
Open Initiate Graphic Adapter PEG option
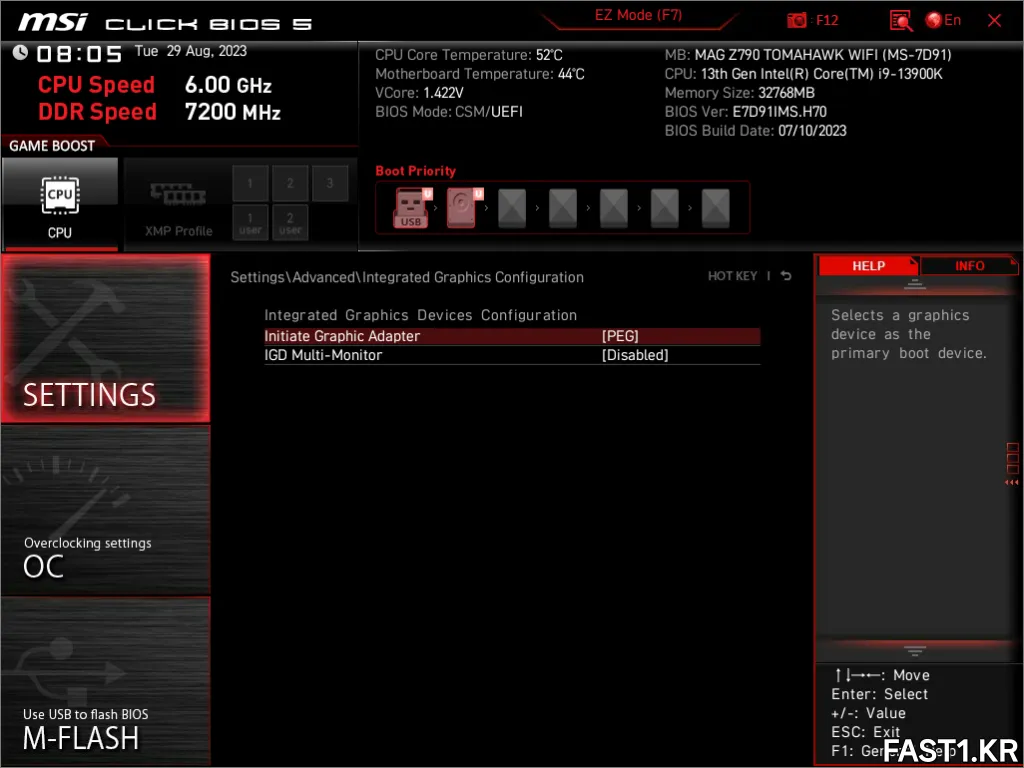coord(512,336)
